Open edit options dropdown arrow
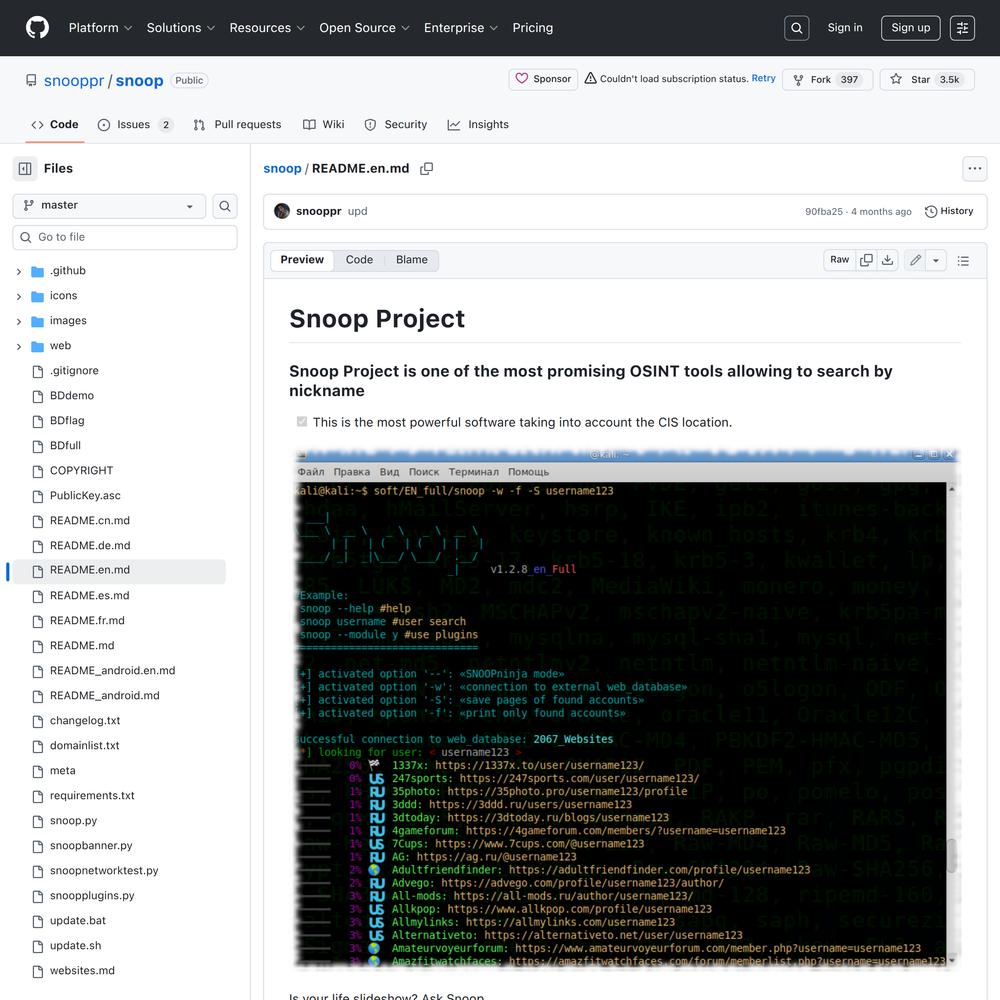This screenshot has width=1000, height=1000. [x=936, y=260]
